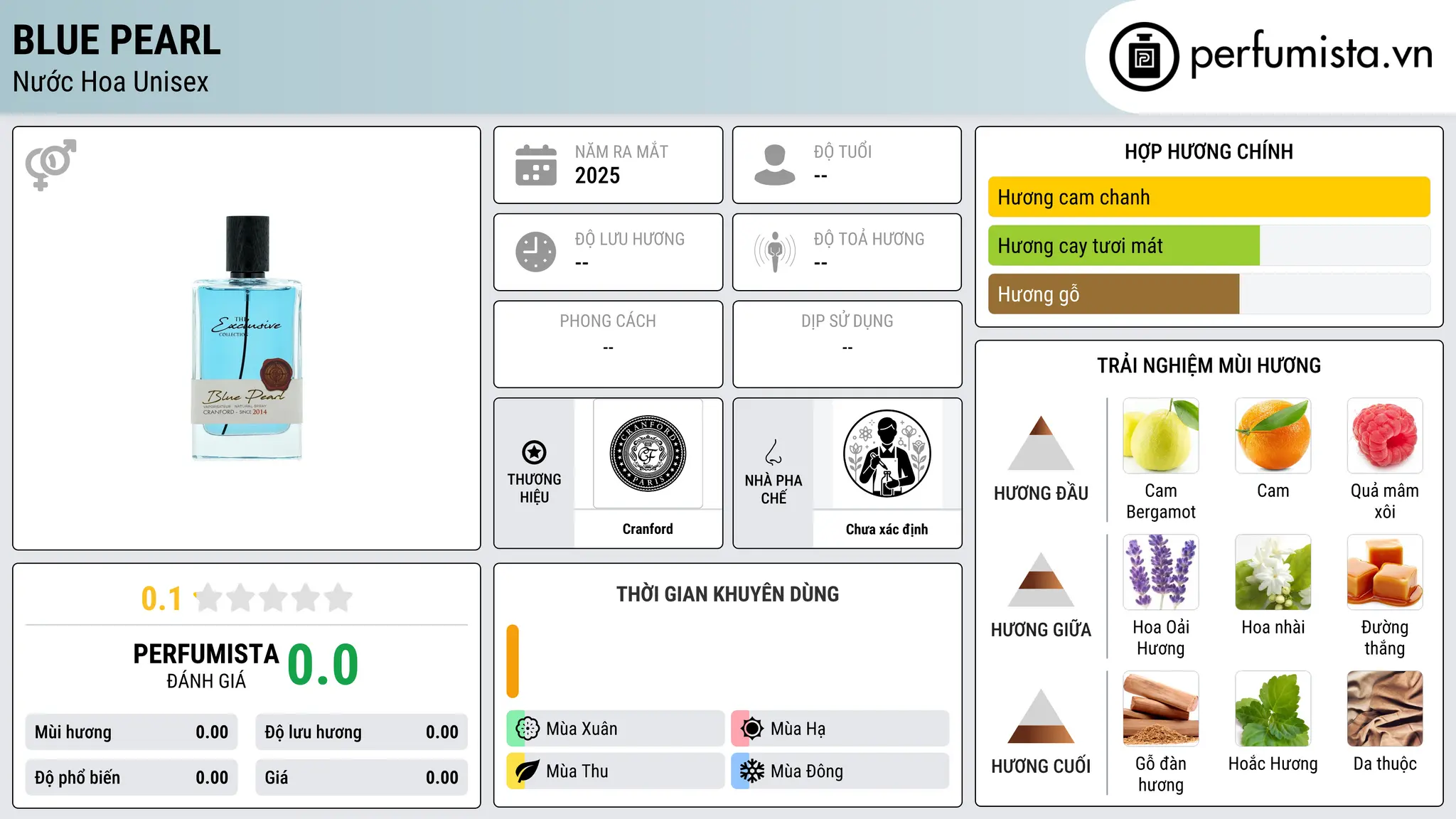Click the Dịp sử dụng card
Viewport: 1456px width, 819px height.
847,344
